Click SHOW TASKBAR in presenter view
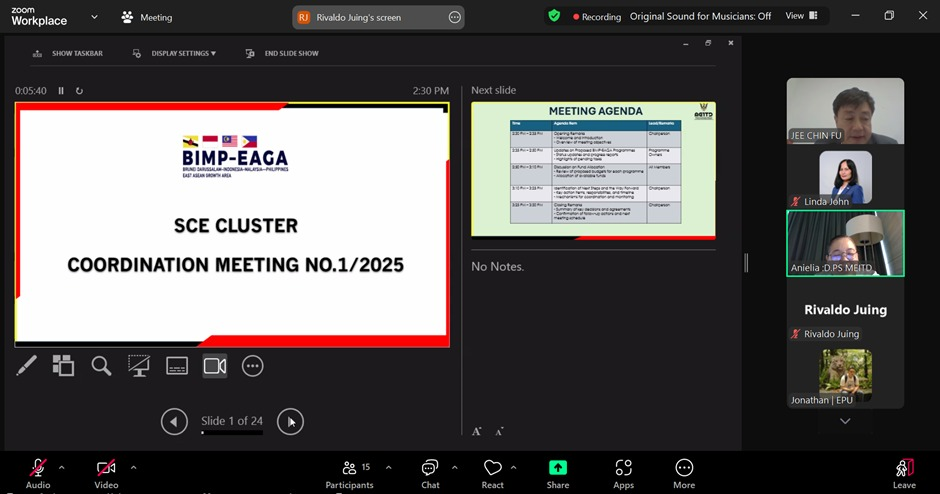Viewport: 940px width, 494px height. click(68, 53)
